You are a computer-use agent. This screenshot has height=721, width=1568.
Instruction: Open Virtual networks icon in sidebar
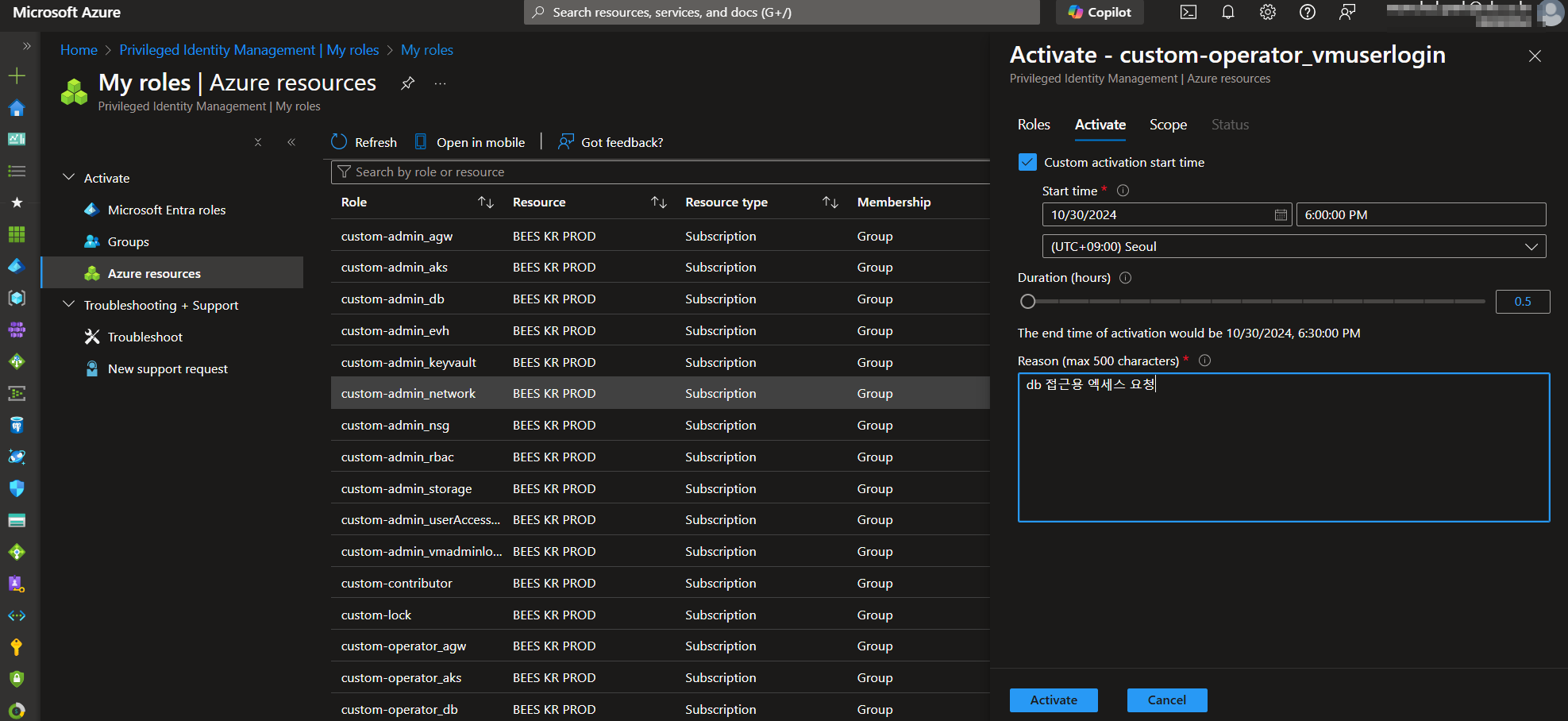17,616
